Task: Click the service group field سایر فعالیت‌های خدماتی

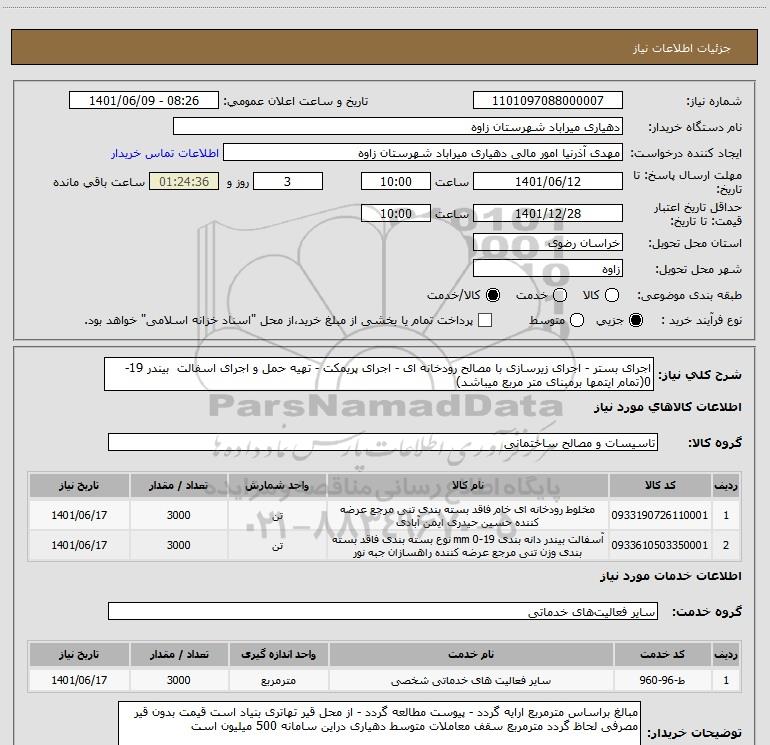Action: tap(383, 611)
